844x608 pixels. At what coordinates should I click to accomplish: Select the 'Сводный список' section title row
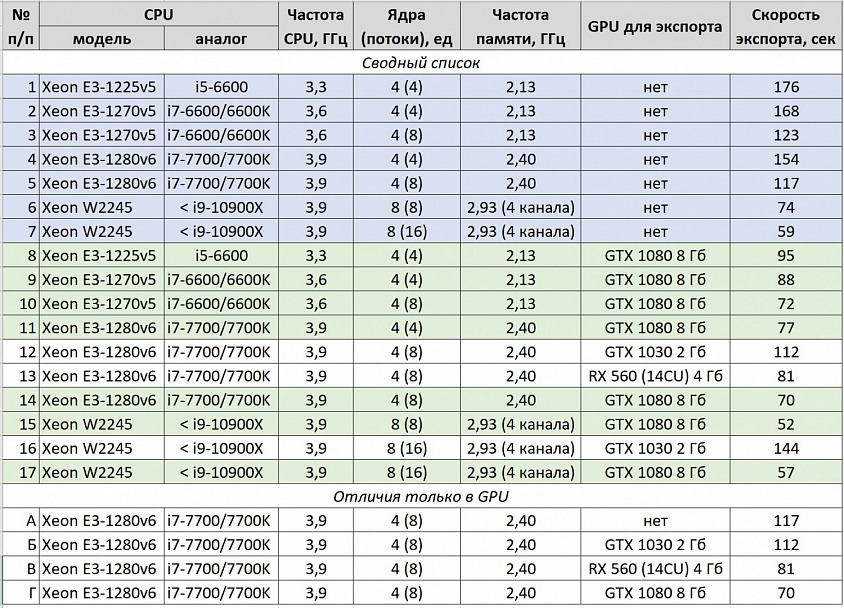422,63
